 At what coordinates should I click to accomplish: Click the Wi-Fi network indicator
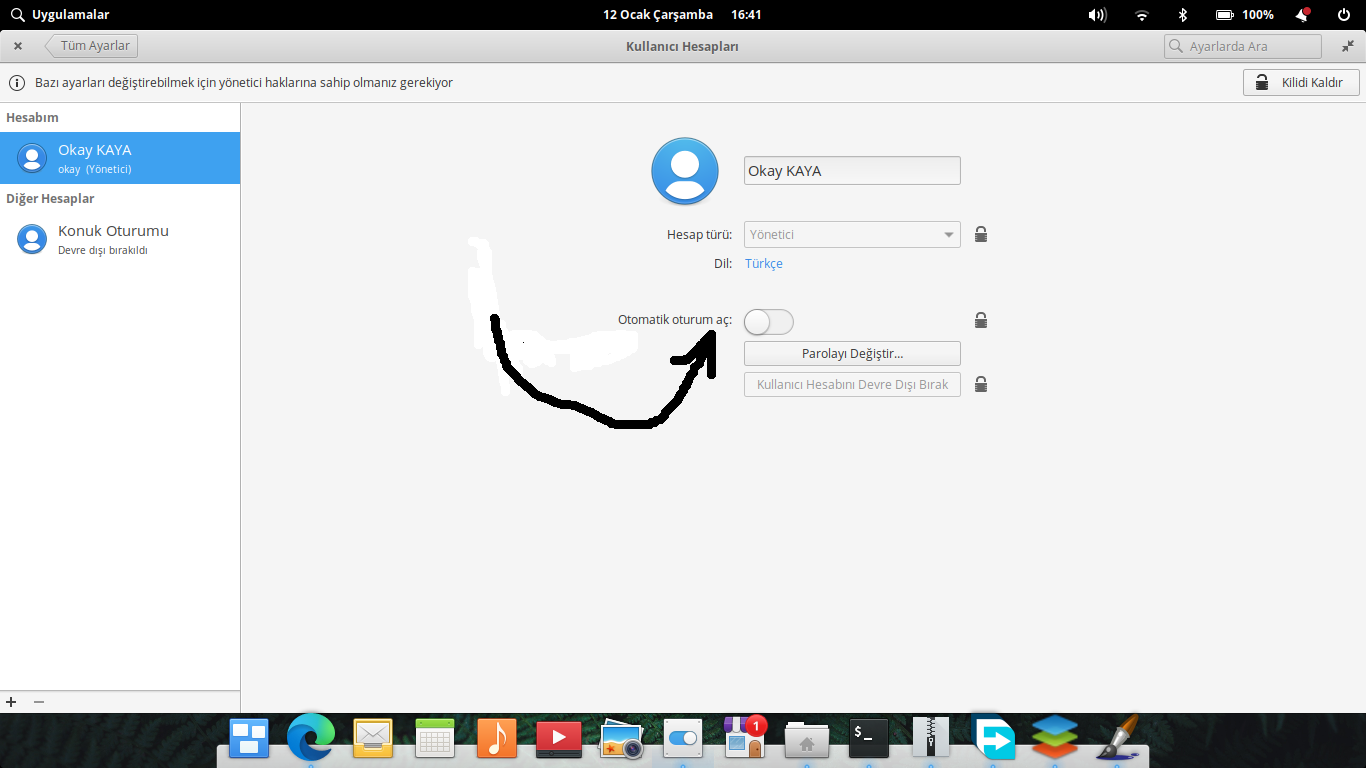[1142, 15]
